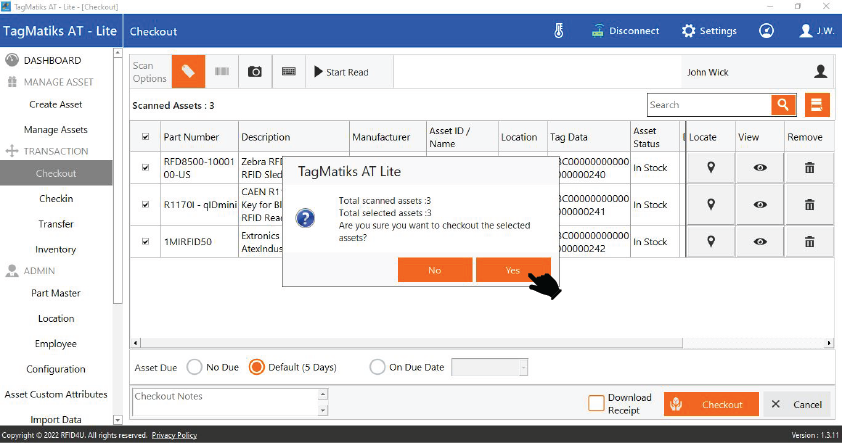Select the camera scan option icon
The image size is (842, 443).
255,72
